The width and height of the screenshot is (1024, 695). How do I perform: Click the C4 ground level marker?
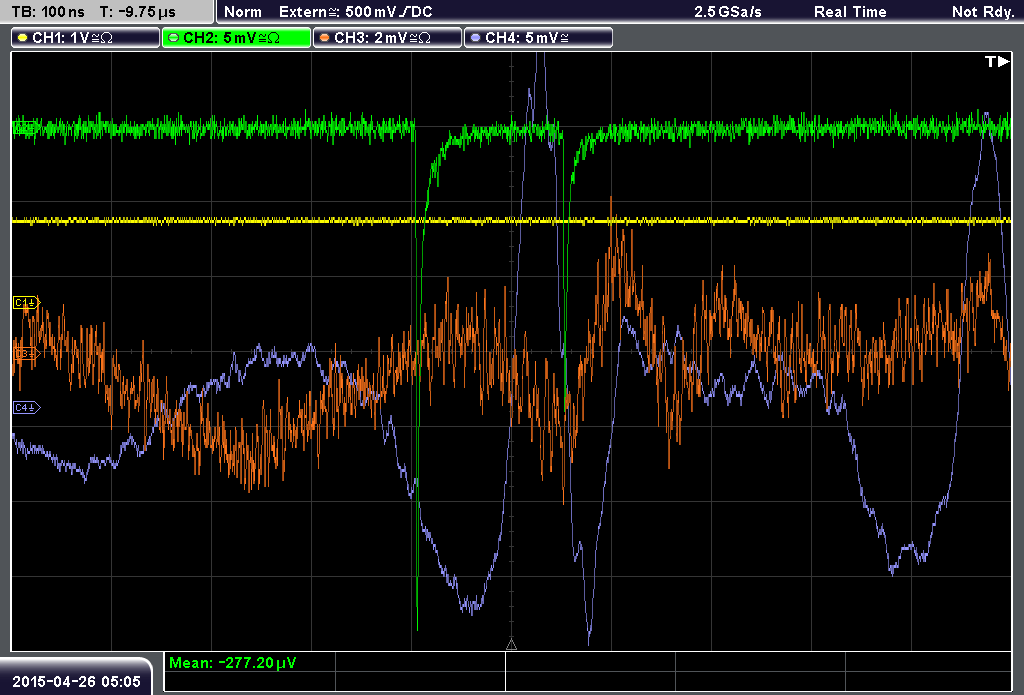point(27,408)
